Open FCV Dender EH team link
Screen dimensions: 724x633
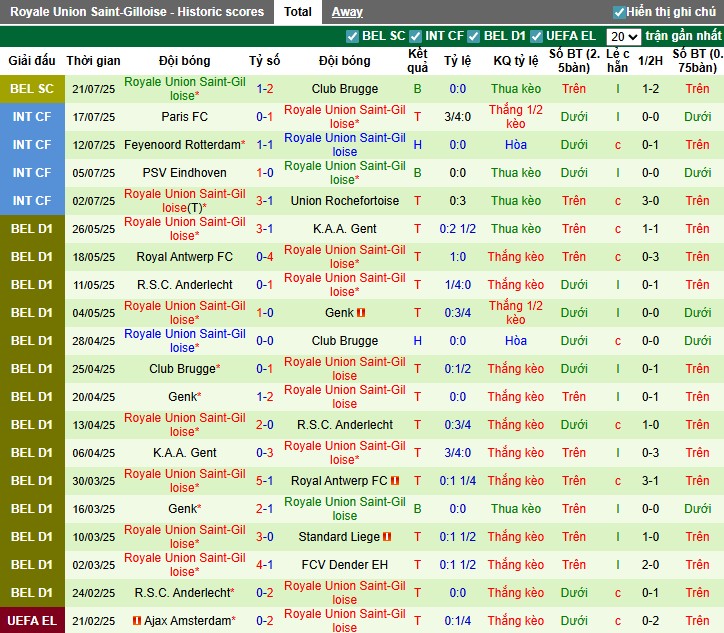coord(345,565)
